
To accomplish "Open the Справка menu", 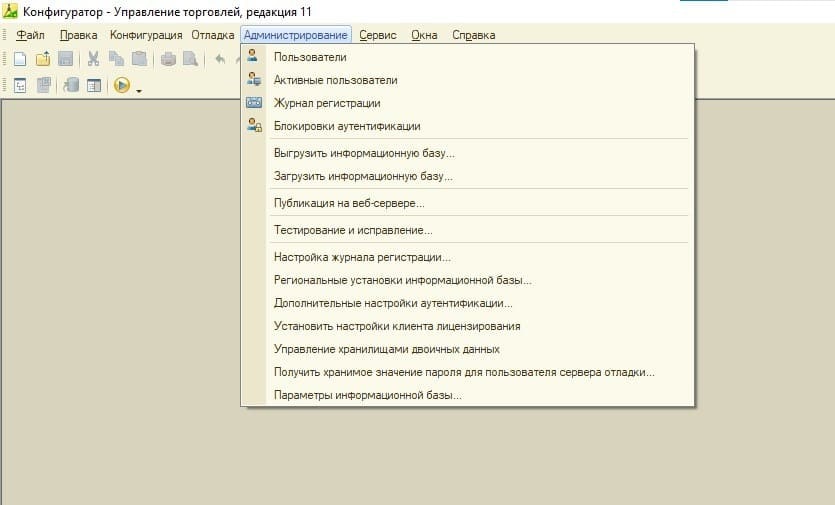I will click(473, 35).
